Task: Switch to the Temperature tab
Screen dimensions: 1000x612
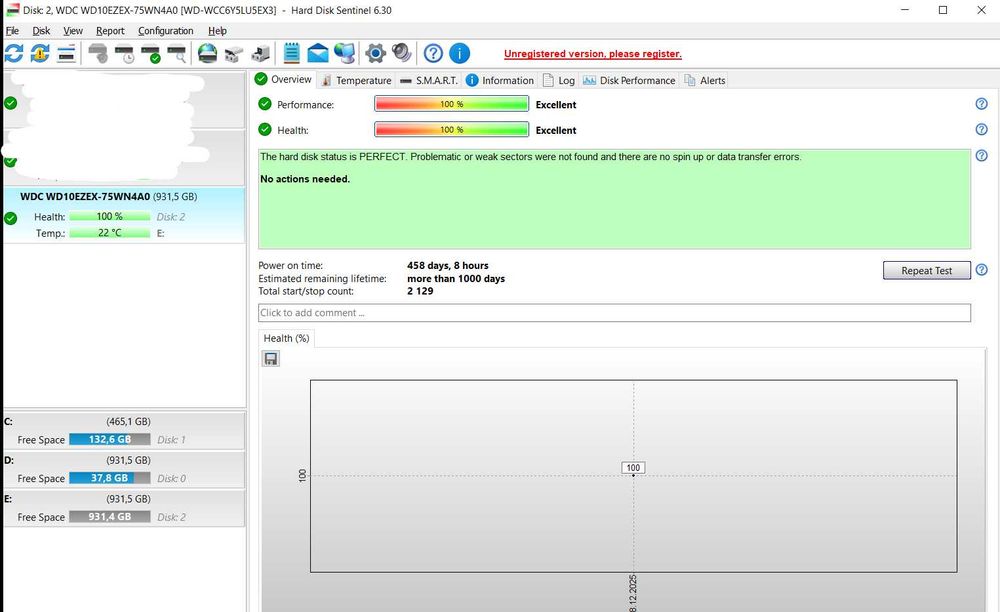Action: point(357,80)
